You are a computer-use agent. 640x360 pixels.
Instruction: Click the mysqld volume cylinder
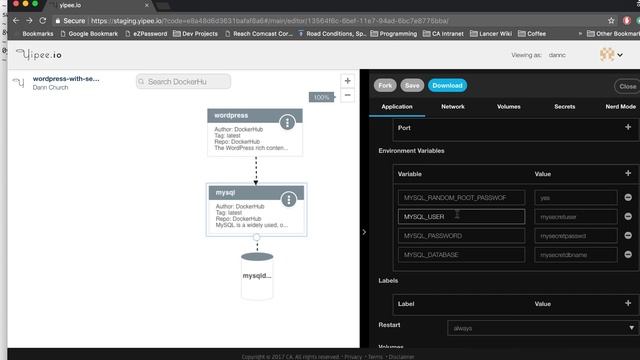(x=257, y=276)
